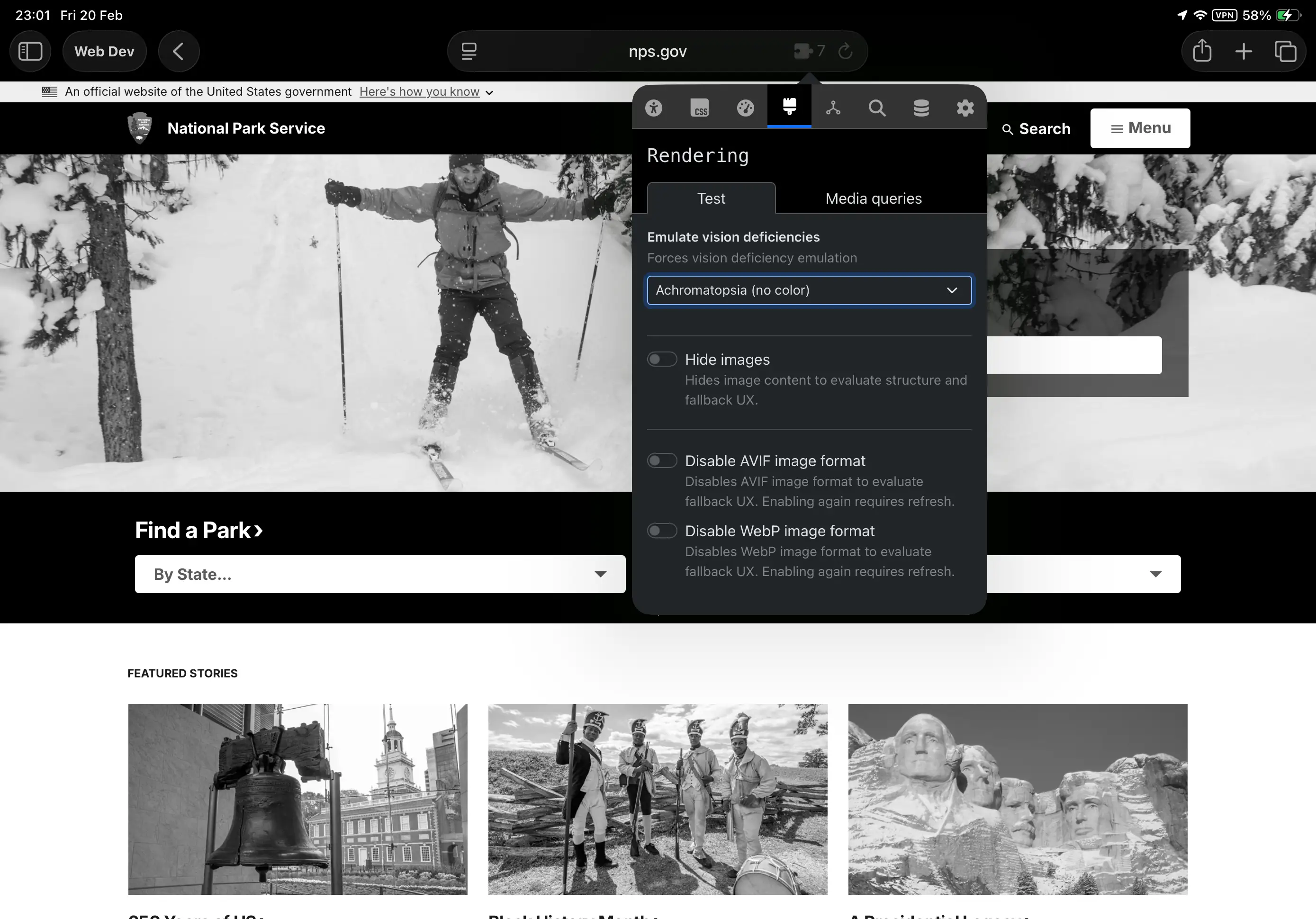Enable Disable WebP image format toggle
Viewport: 1316px width, 919px height.
(x=662, y=530)
